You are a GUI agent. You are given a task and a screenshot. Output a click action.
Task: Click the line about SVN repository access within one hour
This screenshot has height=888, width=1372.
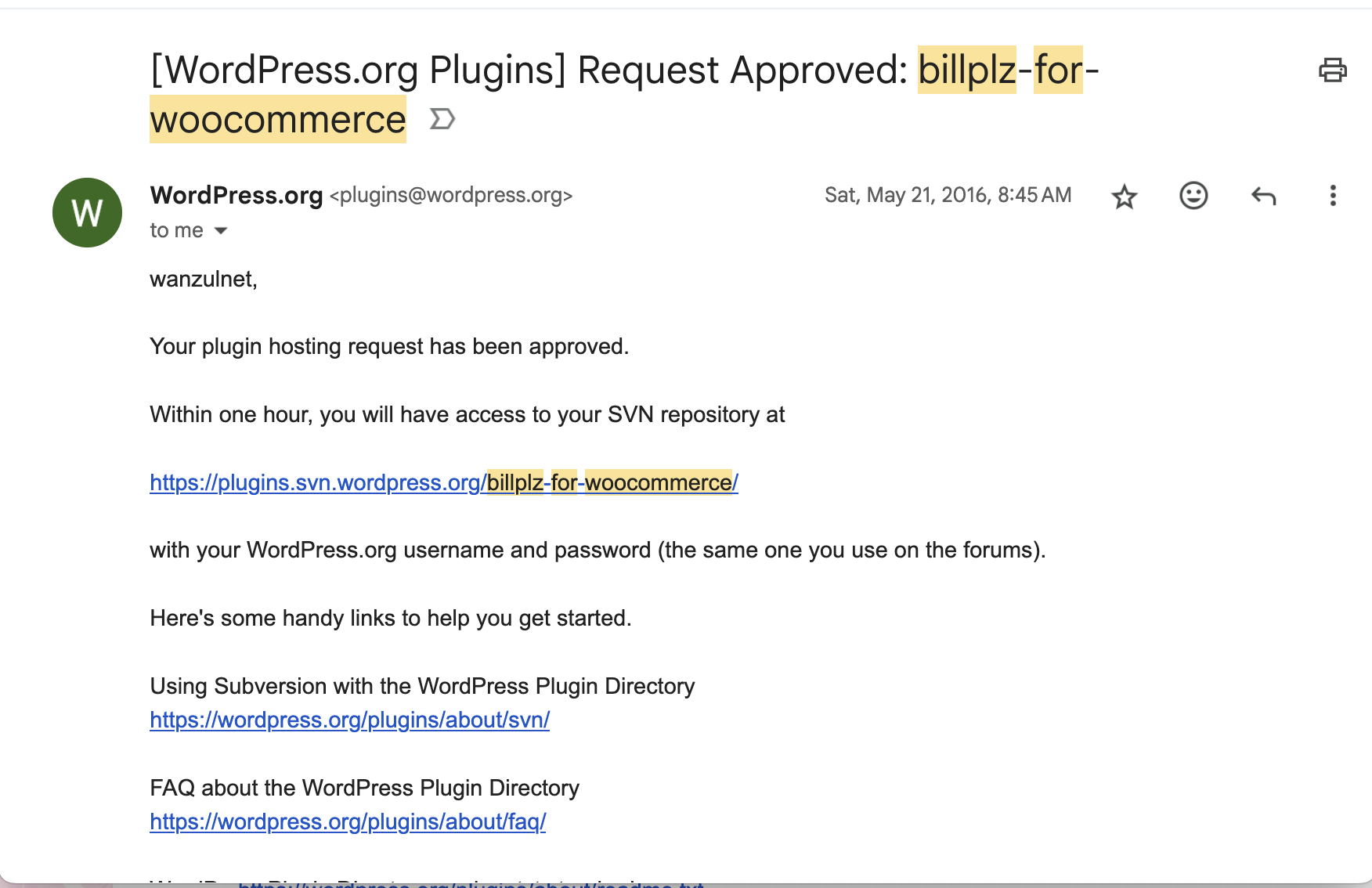[x=467, y=414]
